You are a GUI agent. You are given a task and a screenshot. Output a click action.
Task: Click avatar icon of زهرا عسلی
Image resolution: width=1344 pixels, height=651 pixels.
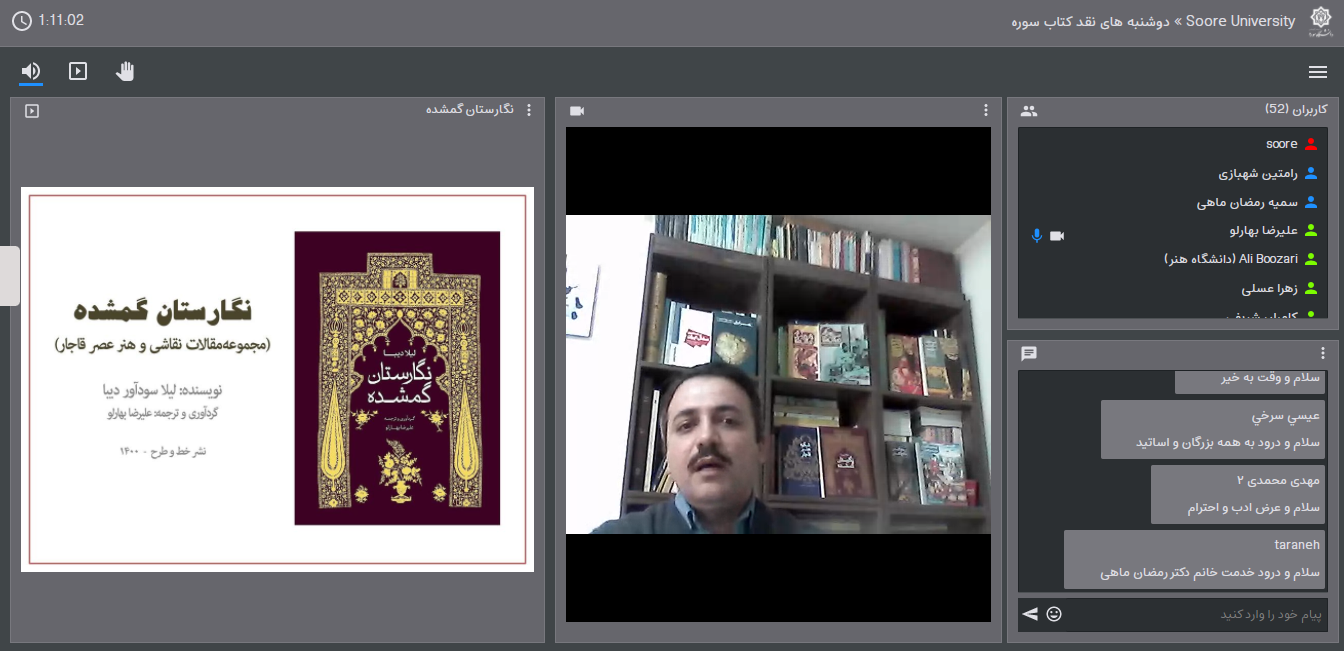1311,289
